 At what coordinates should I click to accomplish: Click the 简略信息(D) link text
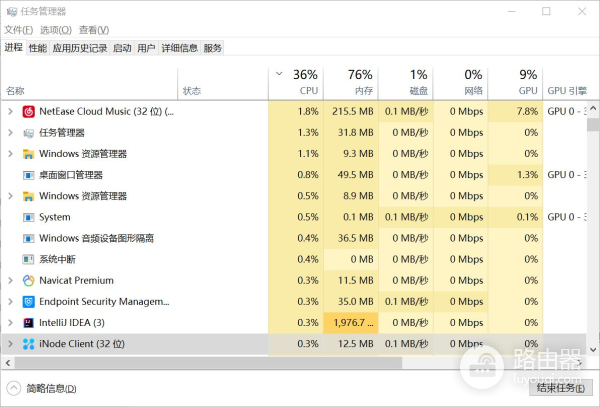pos(51,389)
